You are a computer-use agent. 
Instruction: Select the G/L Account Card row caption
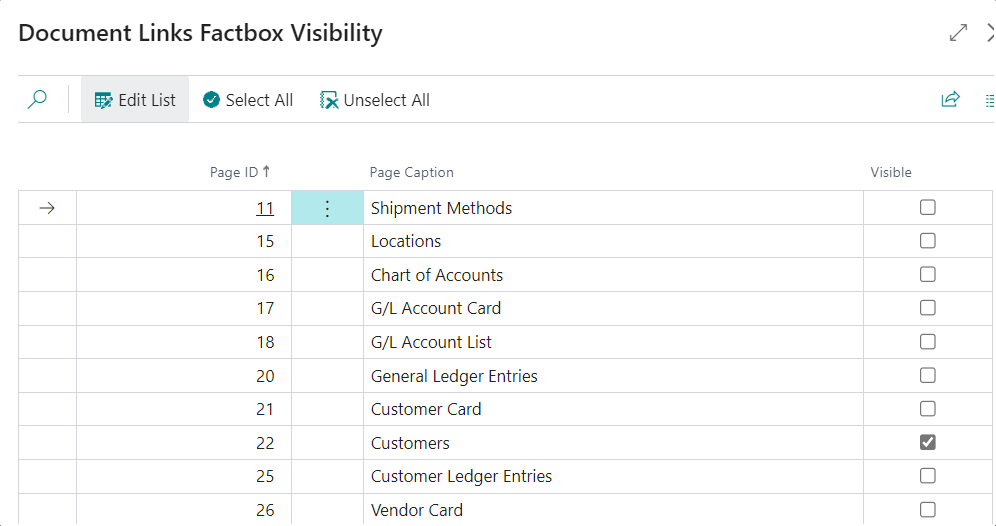(436, 308)
